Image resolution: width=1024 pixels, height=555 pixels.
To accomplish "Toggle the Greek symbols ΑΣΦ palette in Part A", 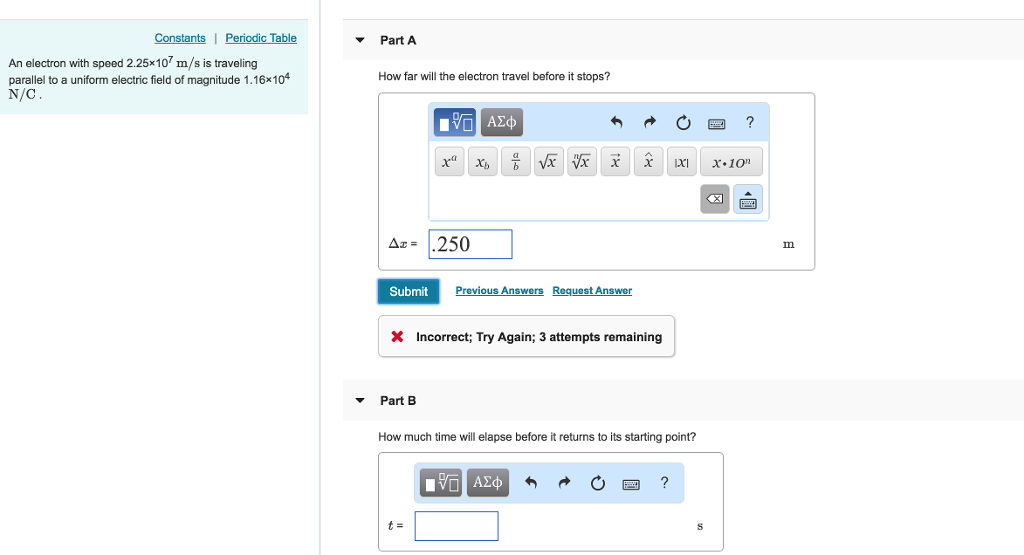I will pos(501,123).
